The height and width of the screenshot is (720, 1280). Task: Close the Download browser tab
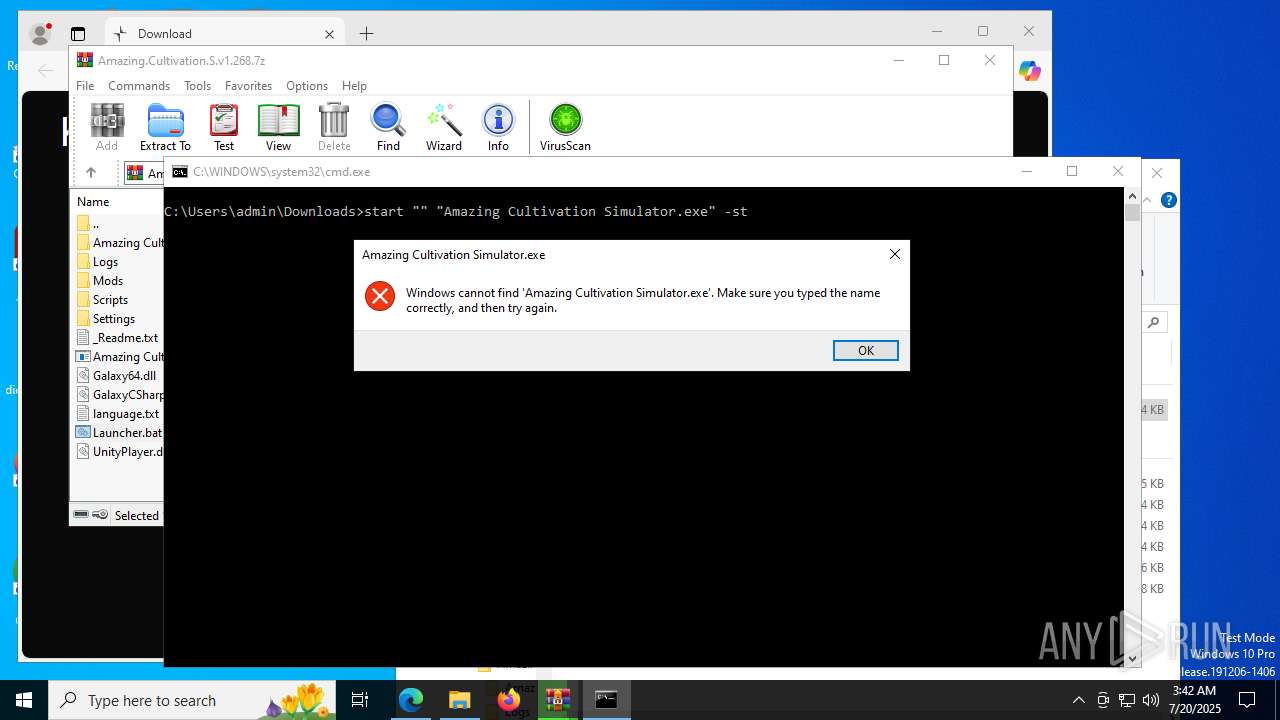(x=329, y=34)
